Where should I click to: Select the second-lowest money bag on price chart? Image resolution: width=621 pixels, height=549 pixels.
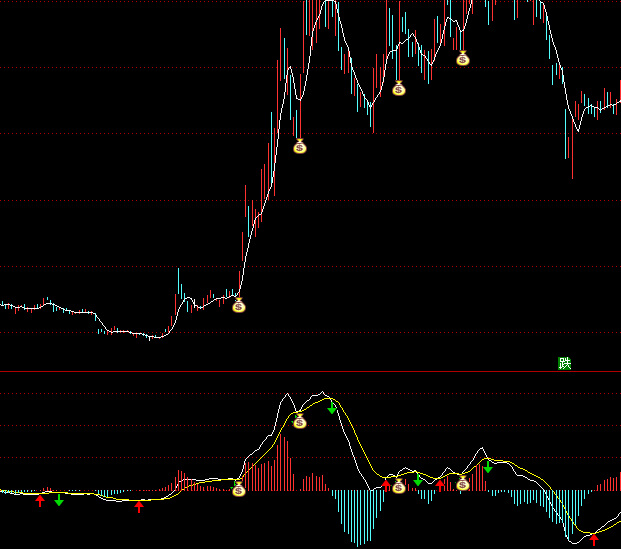pyautogui.click(x=299, y=147)
